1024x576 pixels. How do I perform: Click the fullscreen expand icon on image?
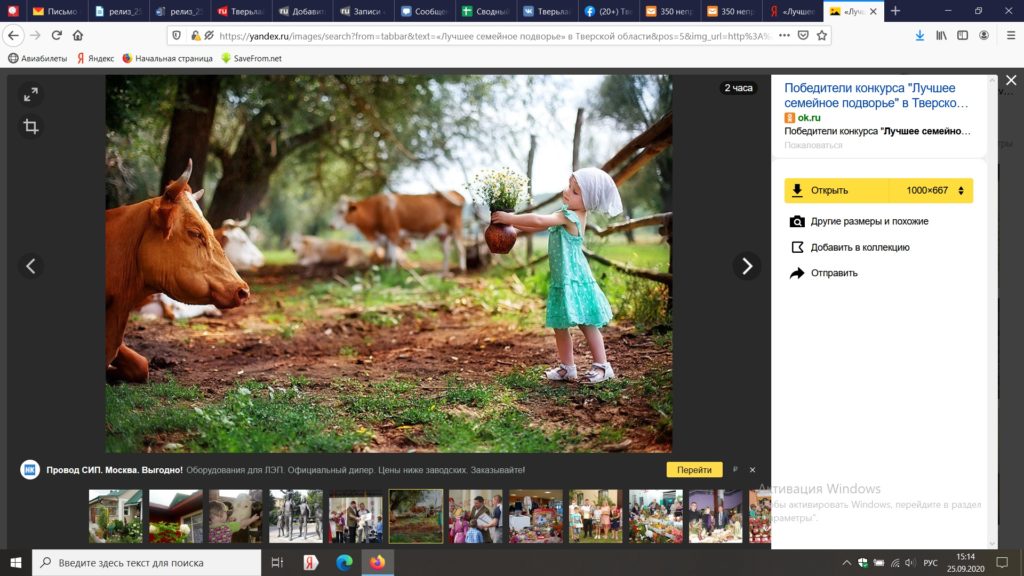(x=31, y=94)
